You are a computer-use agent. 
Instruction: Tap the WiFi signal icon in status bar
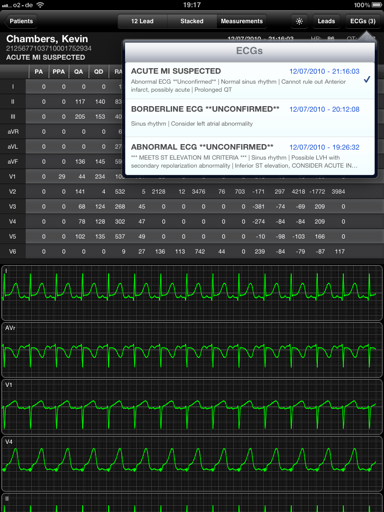[40, 5]
